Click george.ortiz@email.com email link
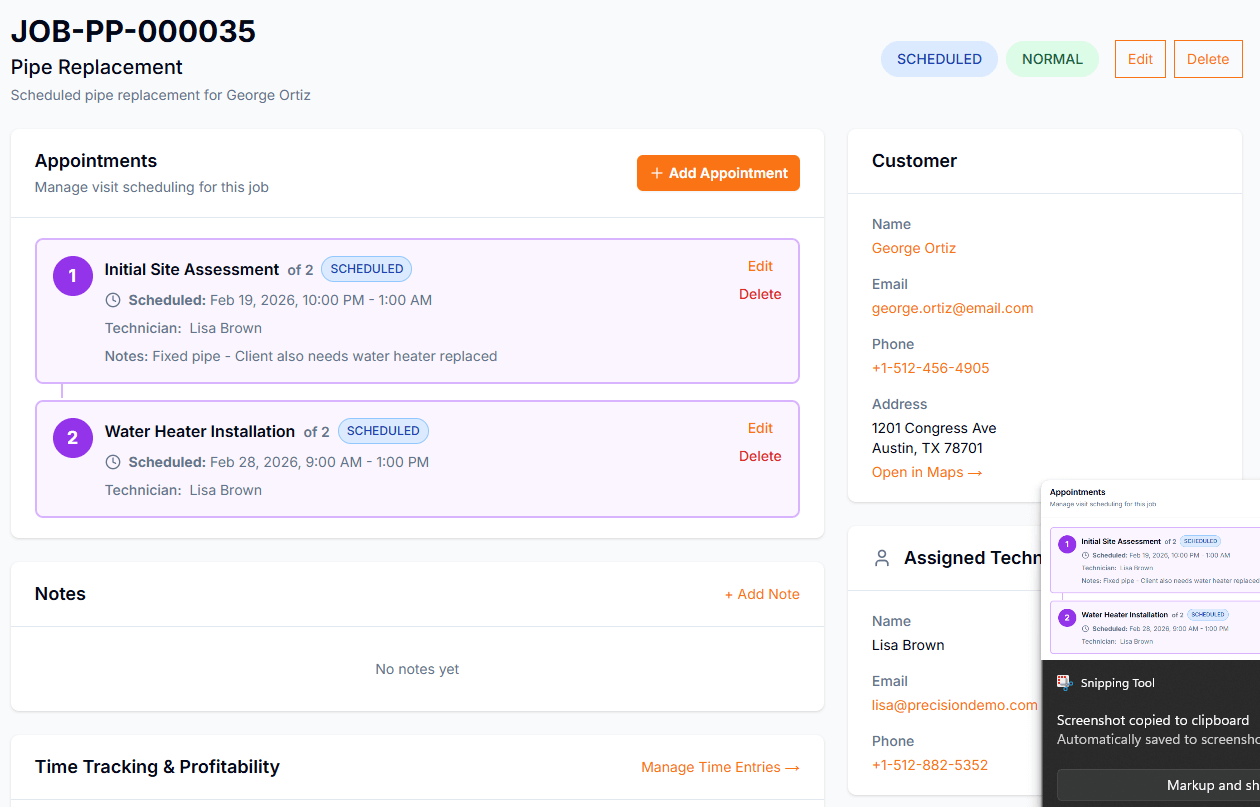This screenshot has width=1260, height=807. [952, 308]
